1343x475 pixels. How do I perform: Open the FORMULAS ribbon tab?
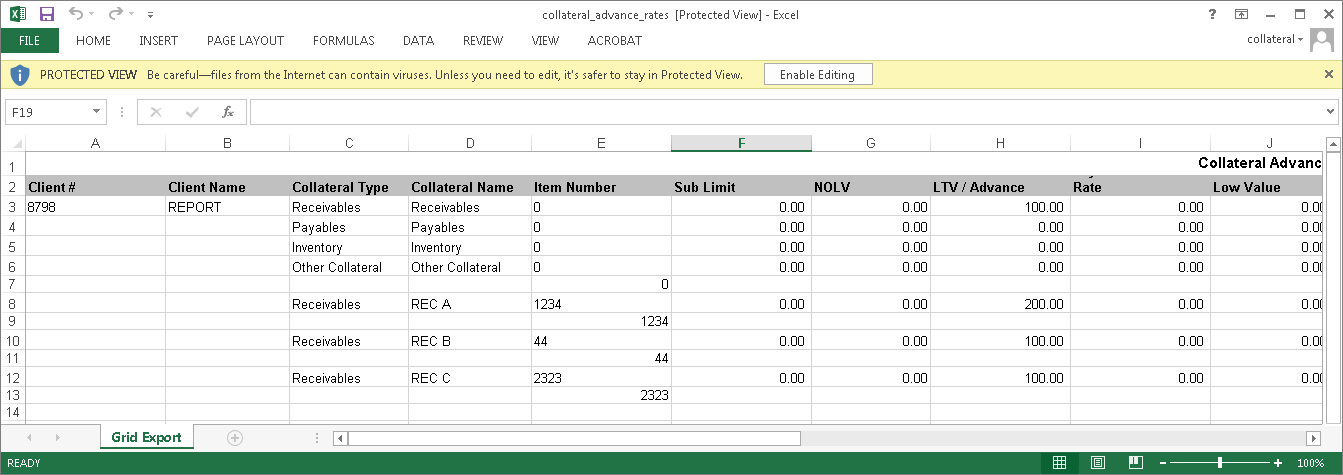pyautogui.click(x=343, y=41)
